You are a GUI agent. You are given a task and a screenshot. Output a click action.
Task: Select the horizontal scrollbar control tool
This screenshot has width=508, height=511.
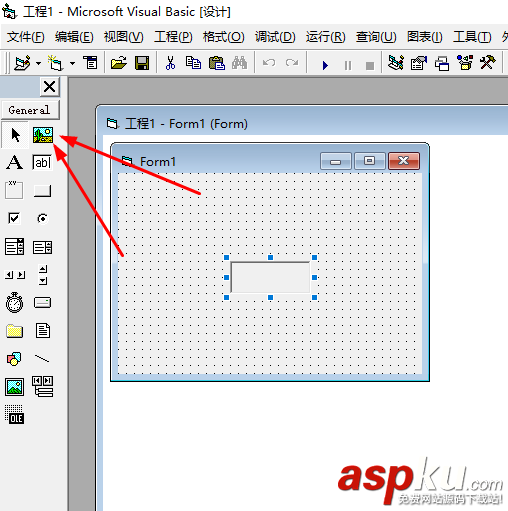[x=14, y=275]
